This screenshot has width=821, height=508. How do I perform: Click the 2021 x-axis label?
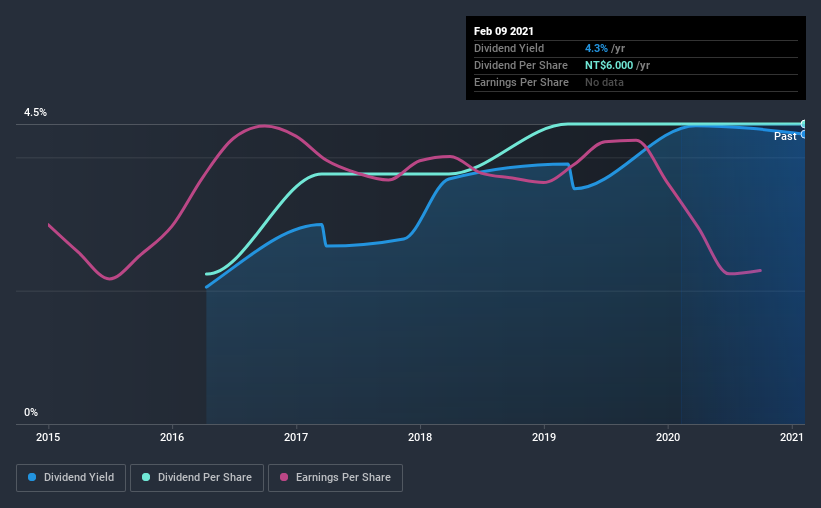pyautogui.click(x=791, y=437)
